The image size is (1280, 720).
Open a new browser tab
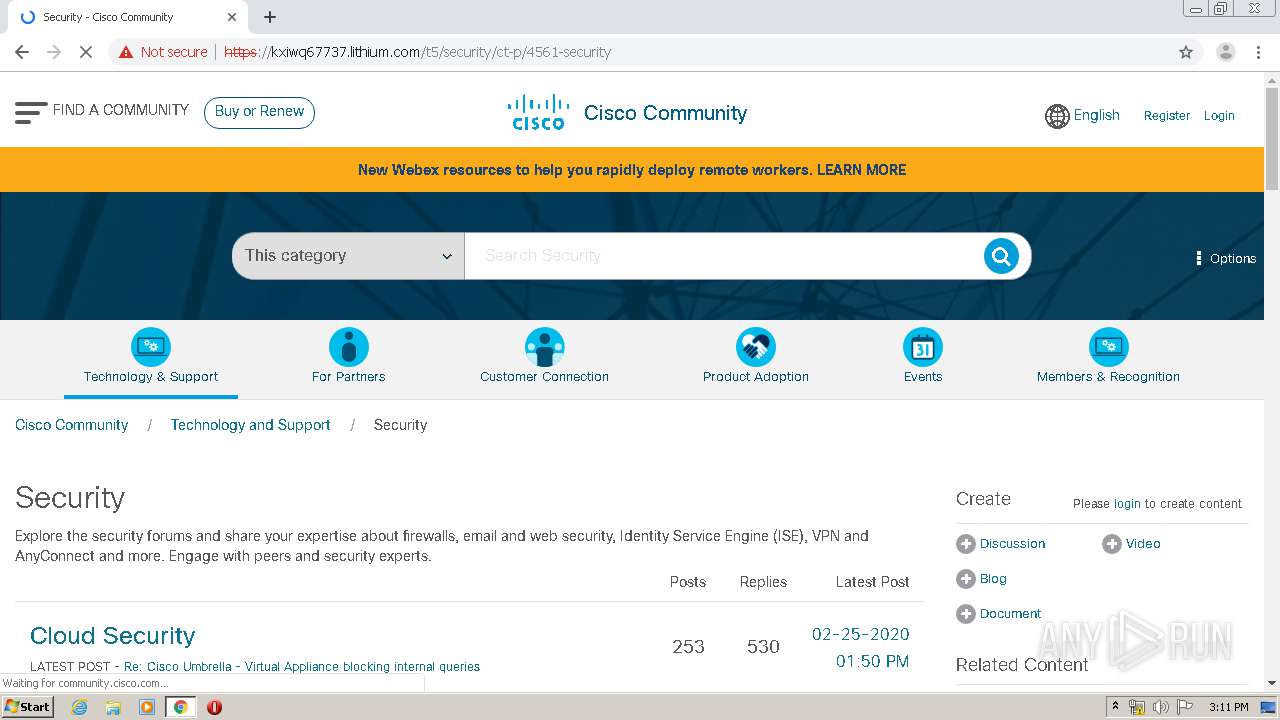(270, 17)
